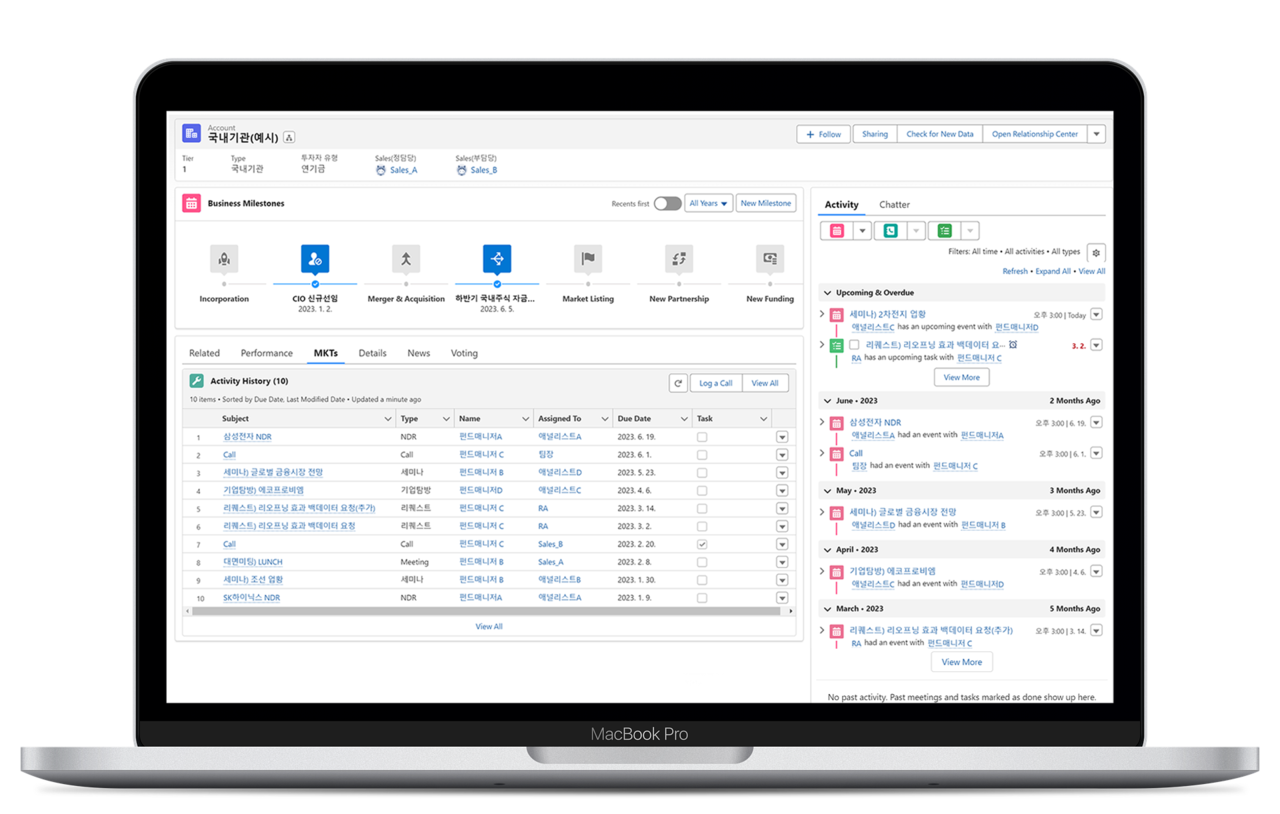This screenshot has height=814, width=1280.
Task: Check the Task box for 대면미팅) LUNCH row
Action: click(702, 562)
